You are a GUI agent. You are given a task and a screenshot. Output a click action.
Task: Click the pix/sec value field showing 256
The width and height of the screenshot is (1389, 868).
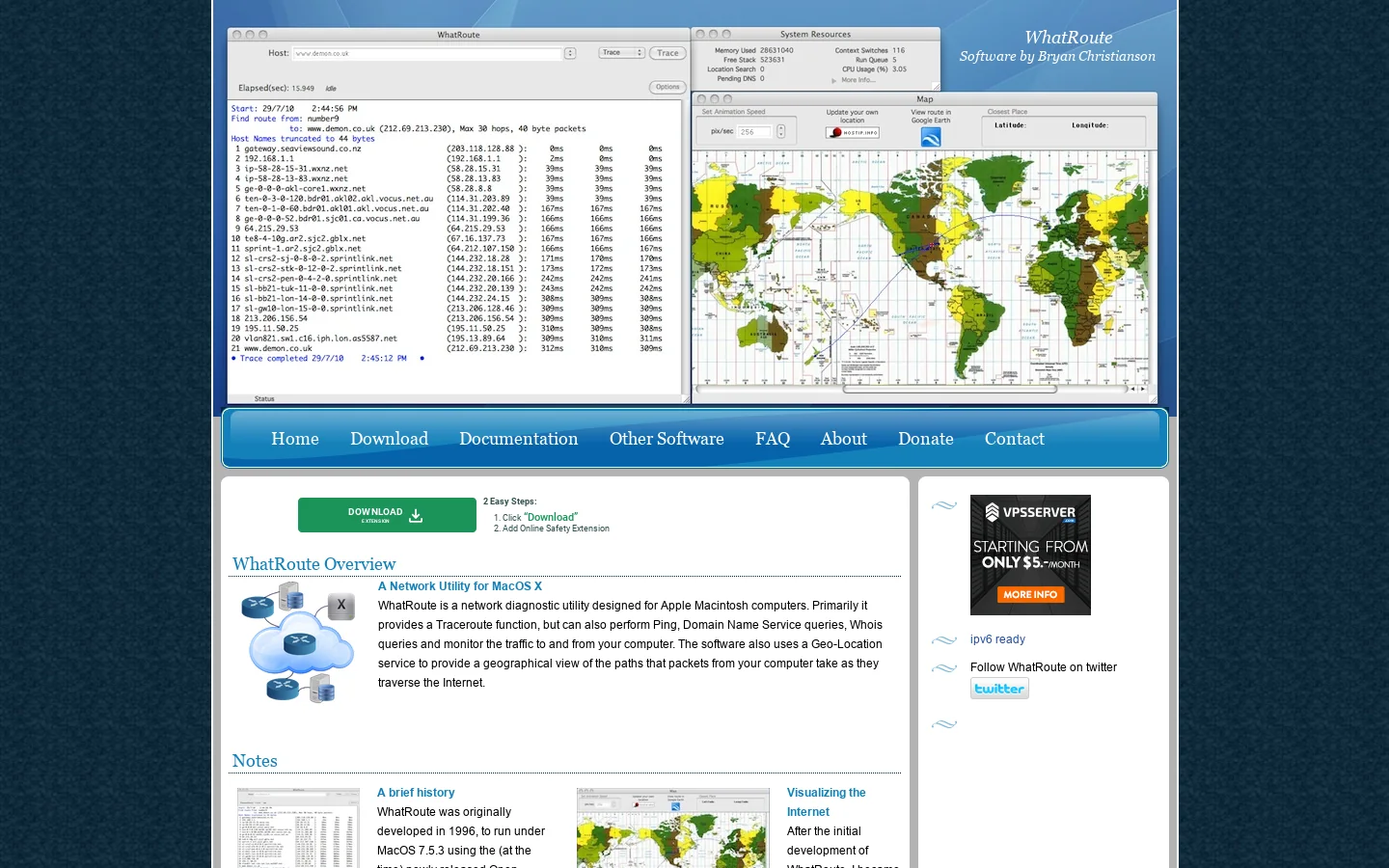(755, 132)
